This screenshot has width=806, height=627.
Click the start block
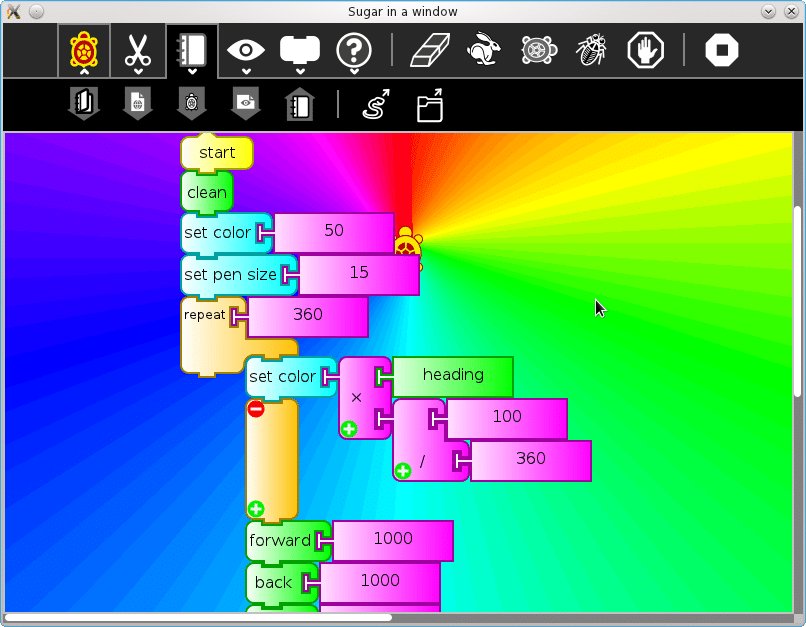217,153
